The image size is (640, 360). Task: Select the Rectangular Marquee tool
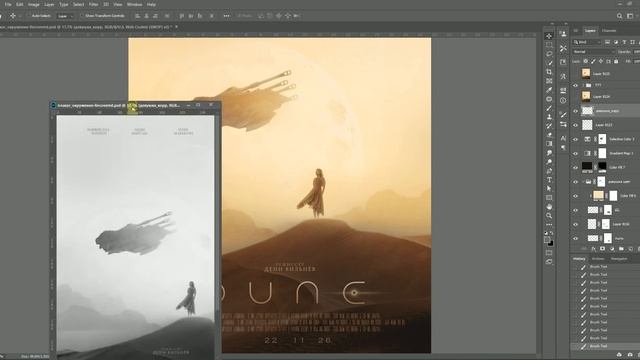click(x=549, y=45)
